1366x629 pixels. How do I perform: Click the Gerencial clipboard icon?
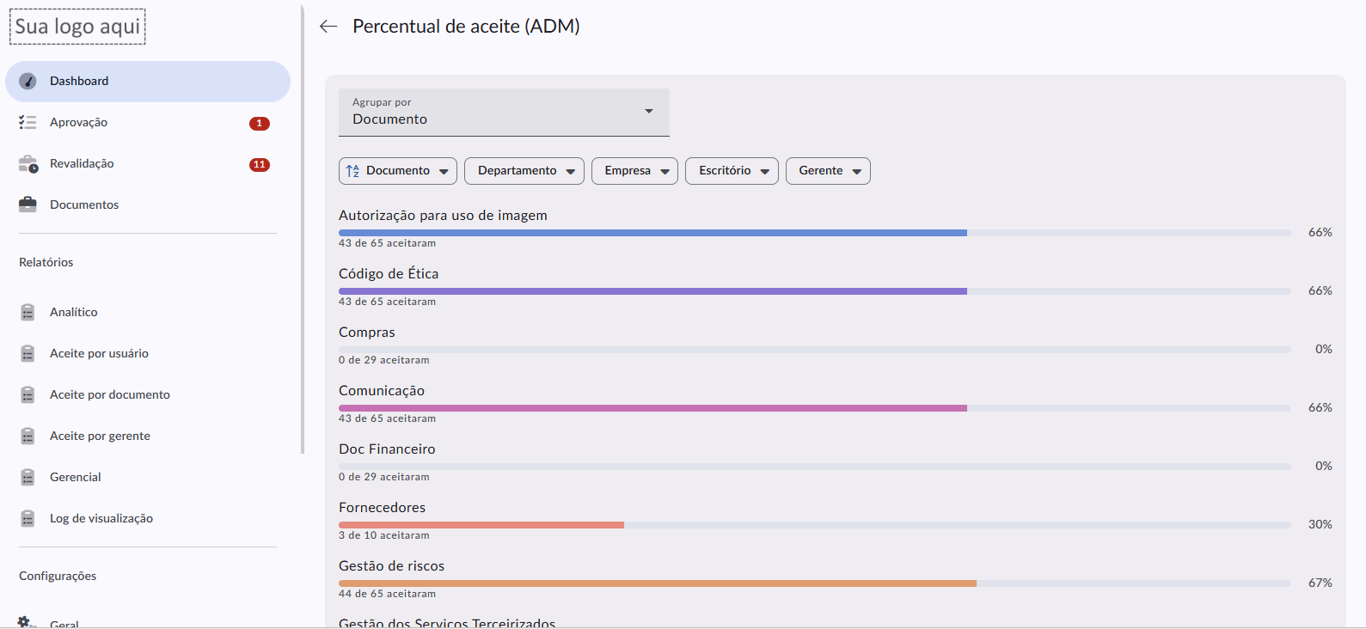coord(28,477)
